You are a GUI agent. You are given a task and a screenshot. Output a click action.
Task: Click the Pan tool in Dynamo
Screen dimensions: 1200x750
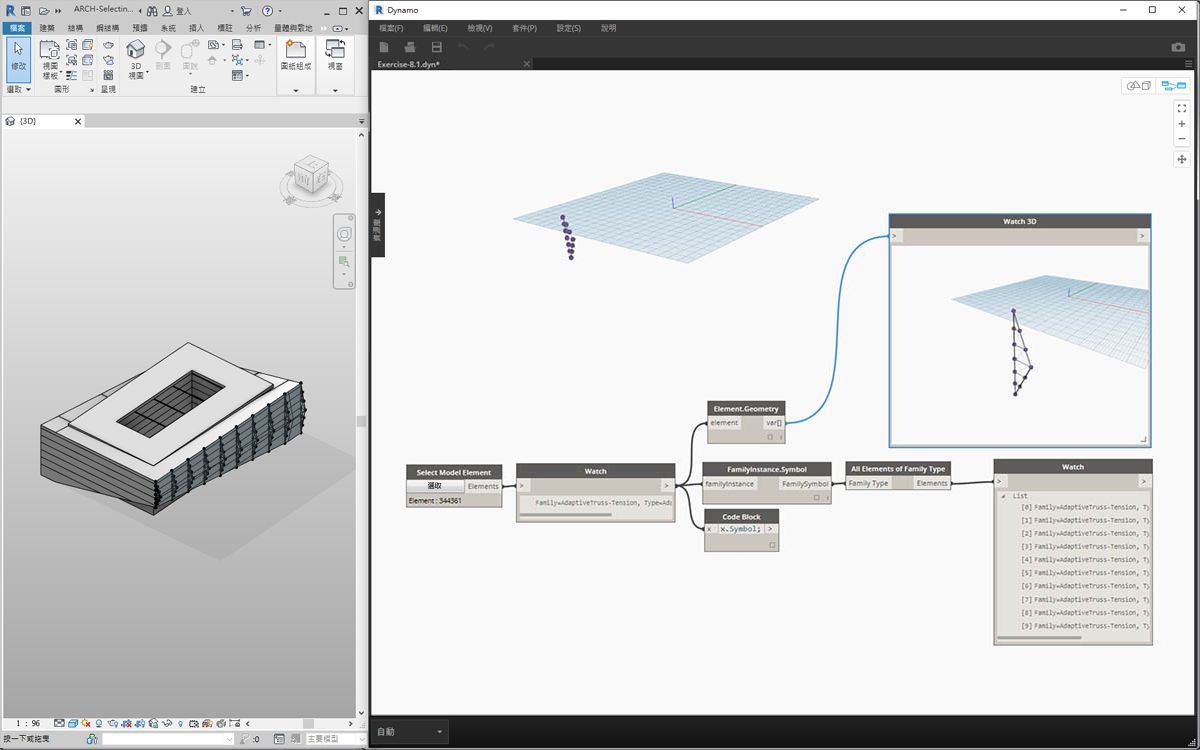[x=1181, y=159]
